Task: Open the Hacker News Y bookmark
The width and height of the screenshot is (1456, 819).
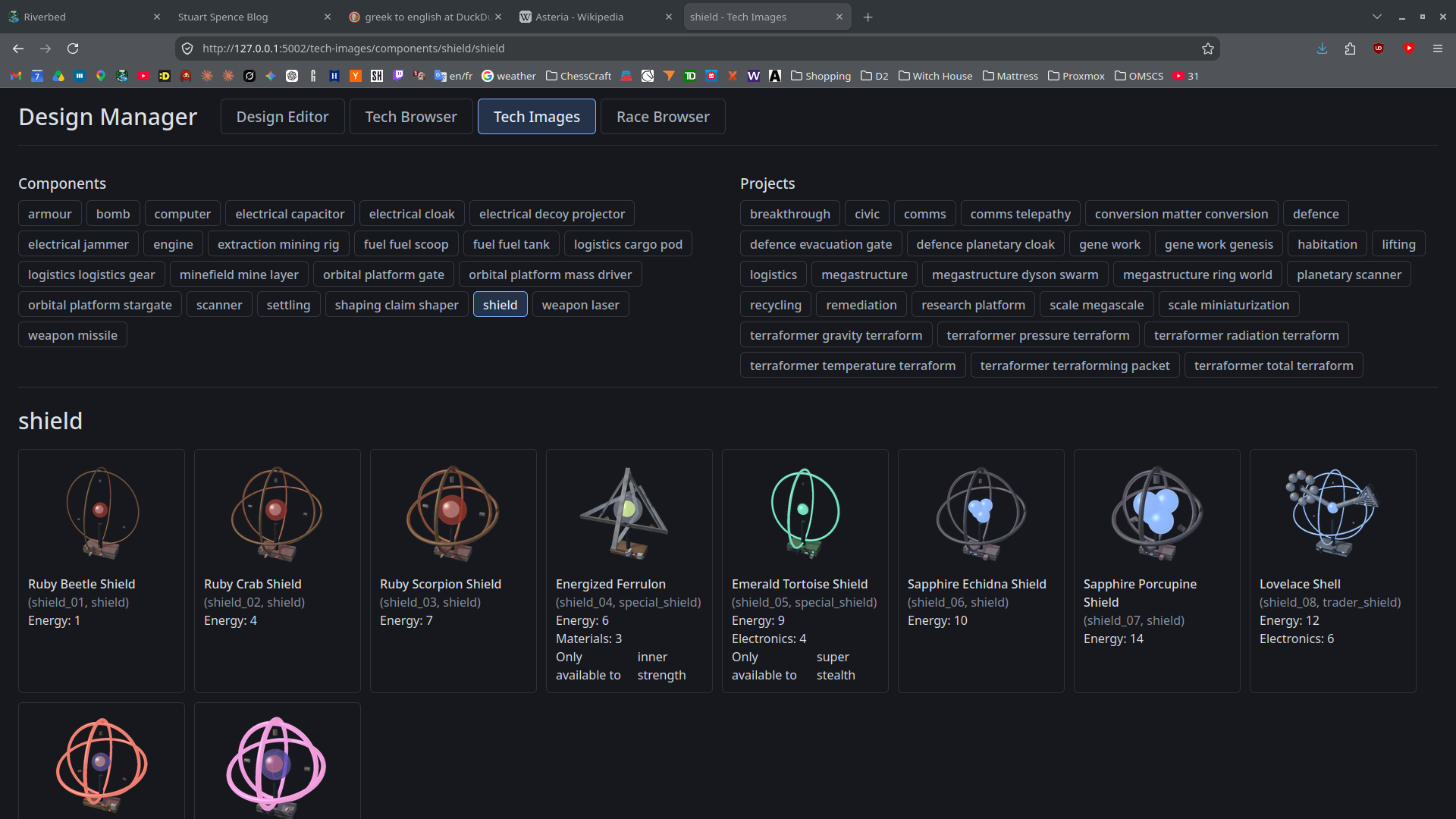Action: pyautogui.click(x=356, y=76)
